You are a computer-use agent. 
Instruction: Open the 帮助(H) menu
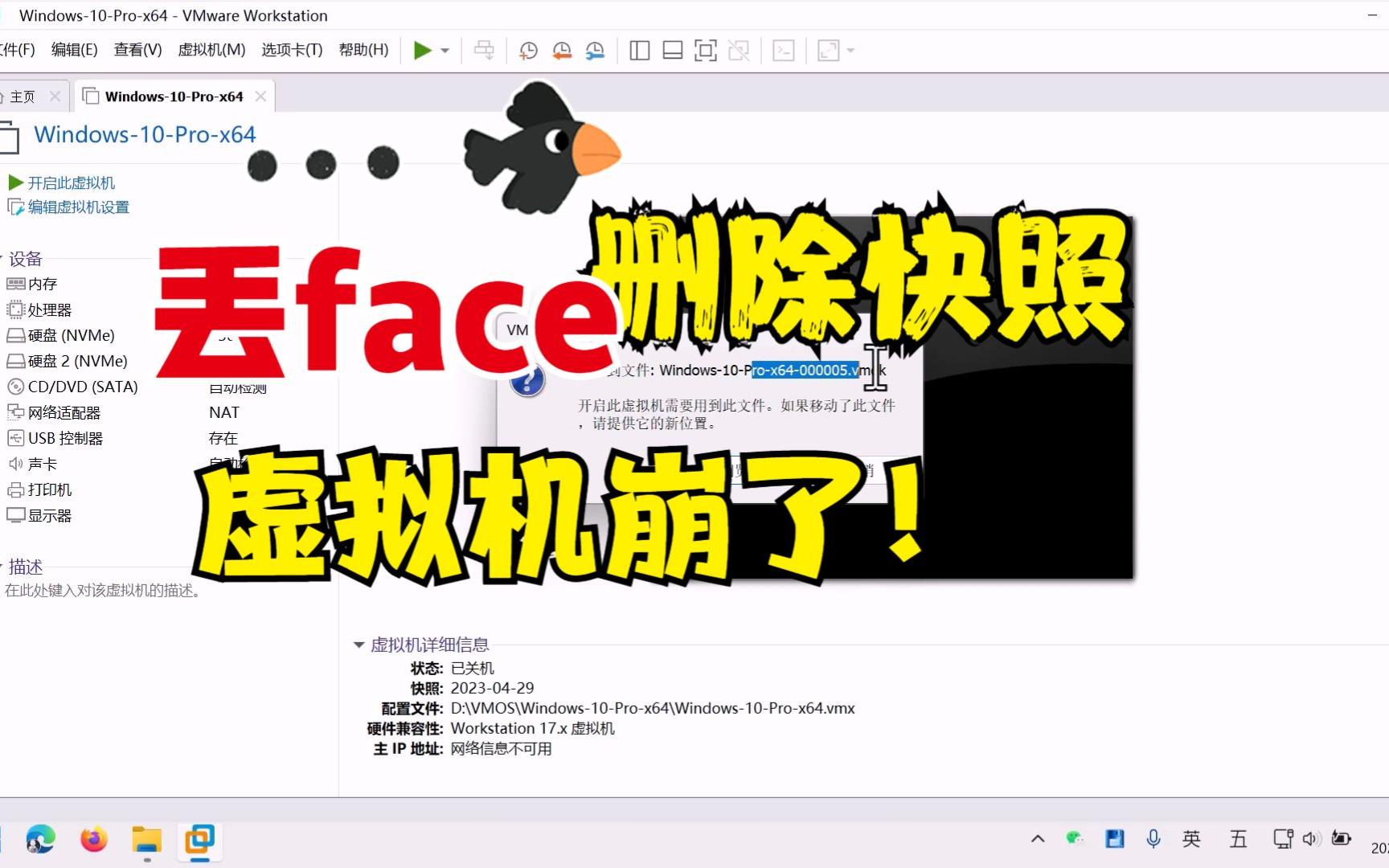(363, 50)
